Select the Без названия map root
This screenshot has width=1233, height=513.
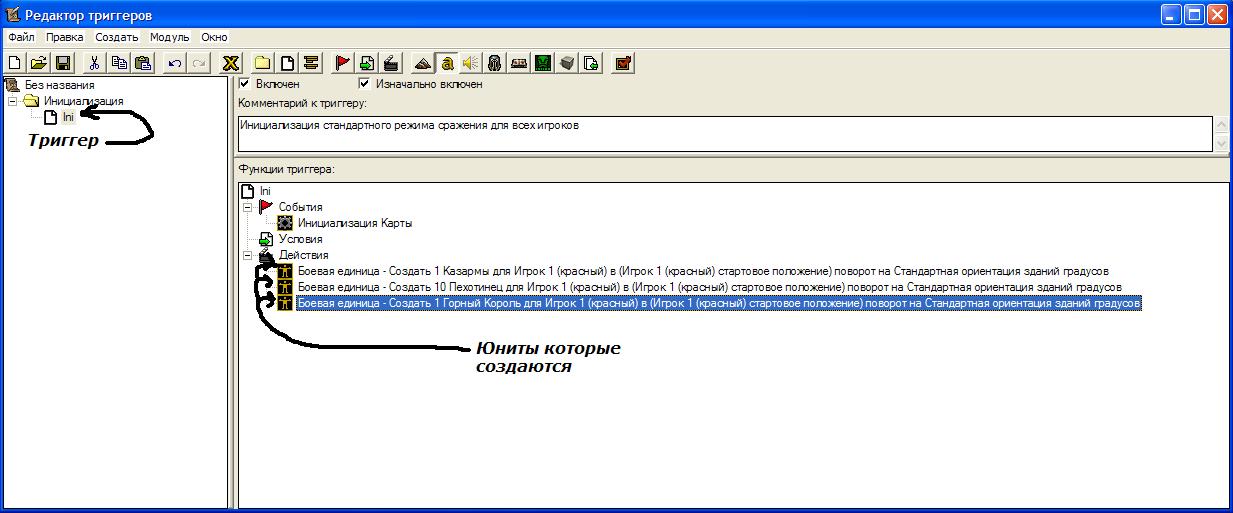[x=58, y=85]
